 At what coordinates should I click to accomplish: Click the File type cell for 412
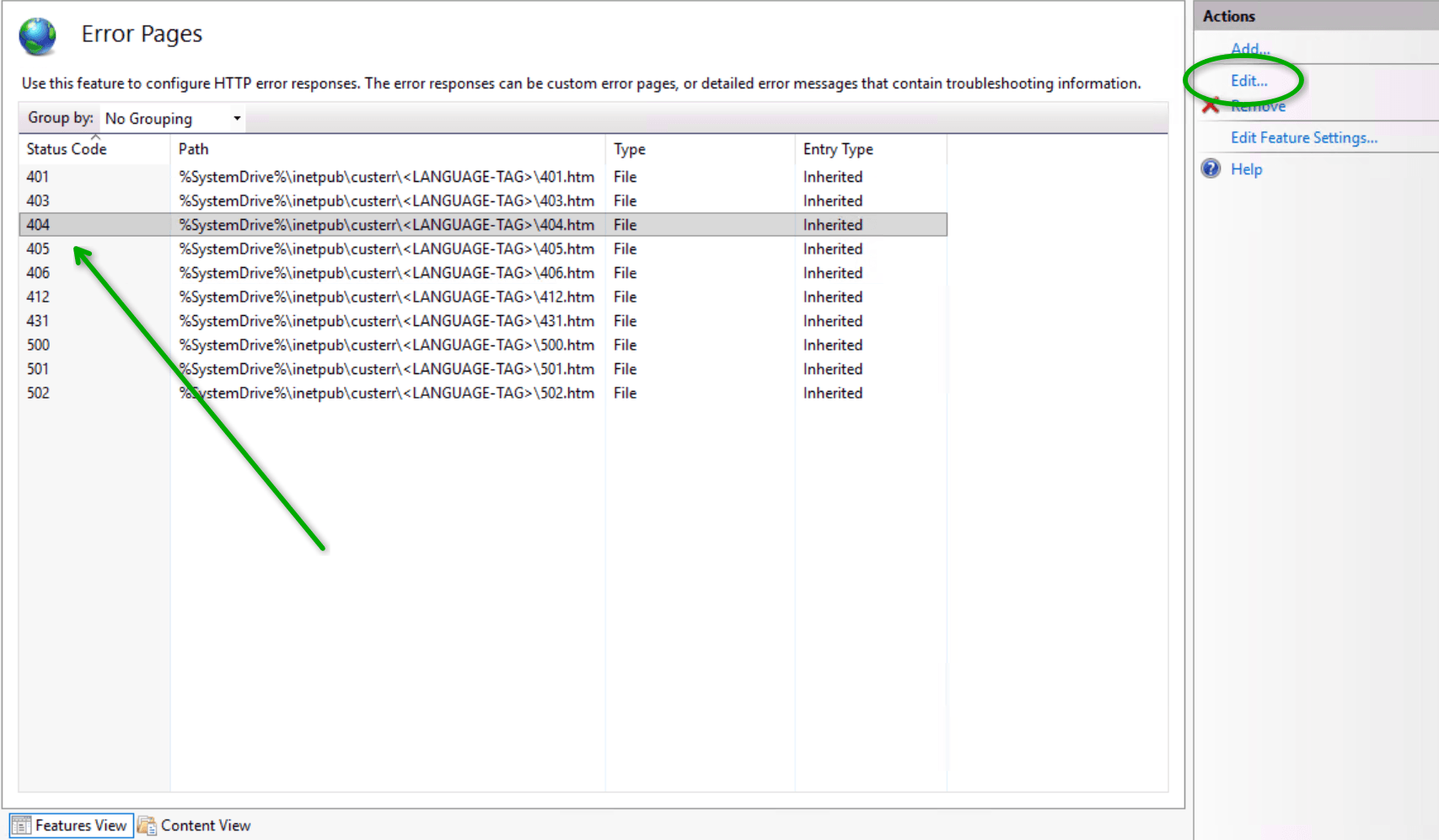[x=625, y=297]
